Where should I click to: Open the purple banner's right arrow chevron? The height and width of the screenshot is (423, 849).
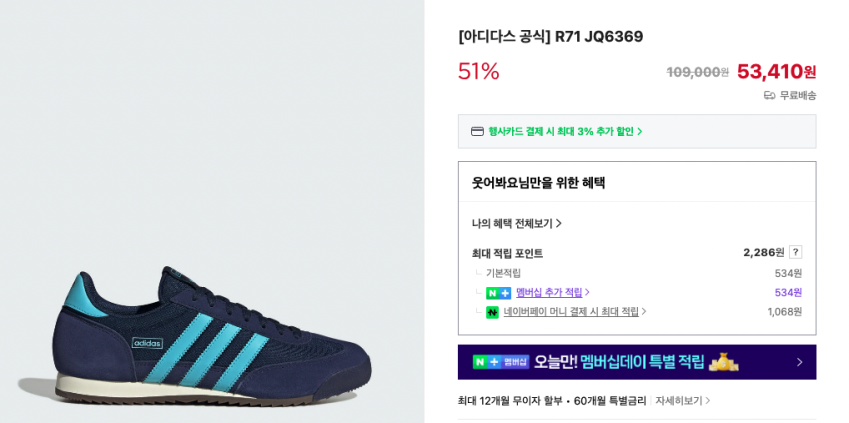tap(799, 362)
